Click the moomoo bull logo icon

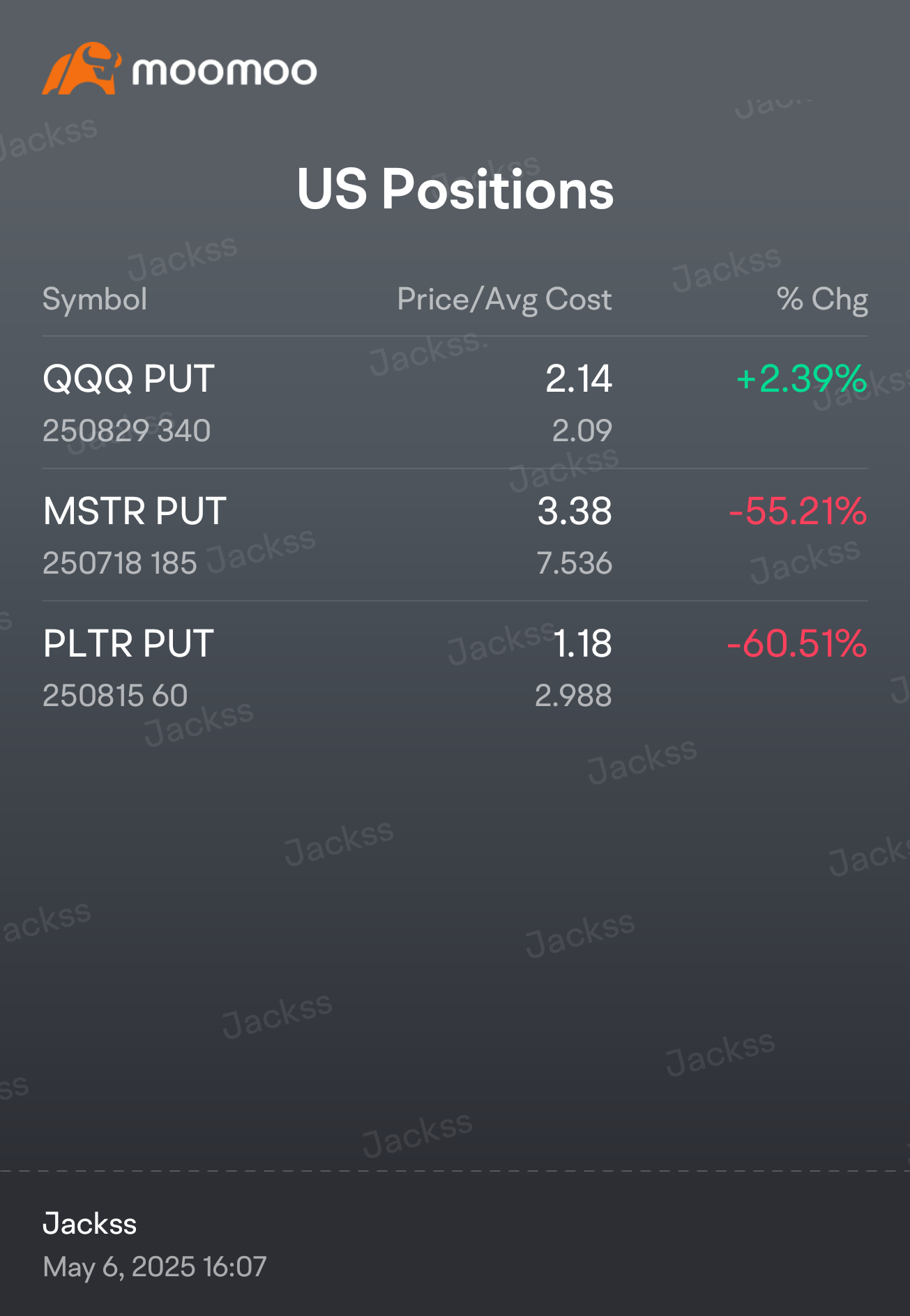(x=82, y=68)
